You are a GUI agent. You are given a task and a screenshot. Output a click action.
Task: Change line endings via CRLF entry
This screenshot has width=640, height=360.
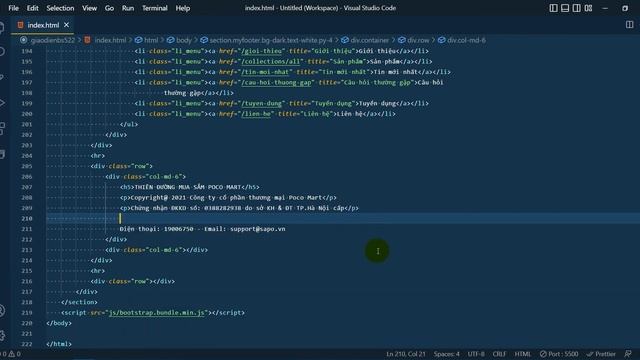(499, 354)
